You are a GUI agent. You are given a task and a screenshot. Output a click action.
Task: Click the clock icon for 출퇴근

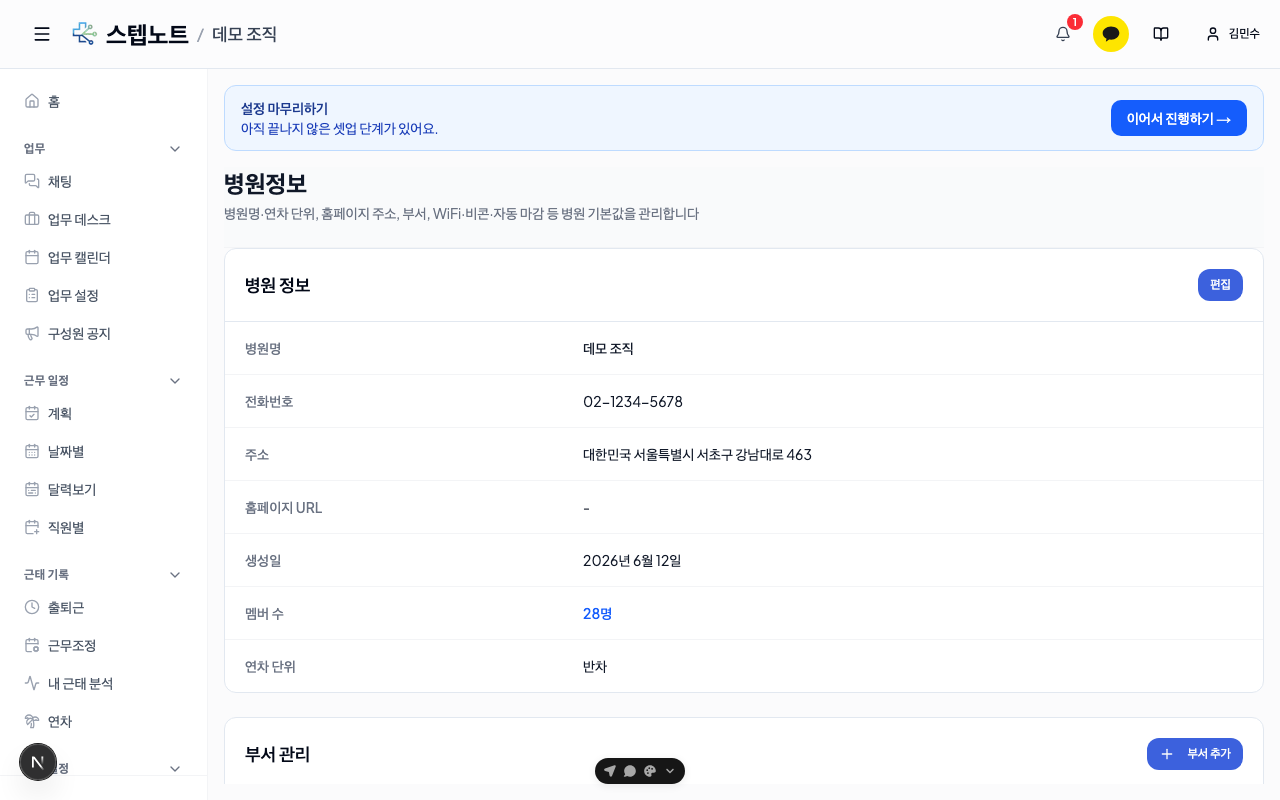32,607
